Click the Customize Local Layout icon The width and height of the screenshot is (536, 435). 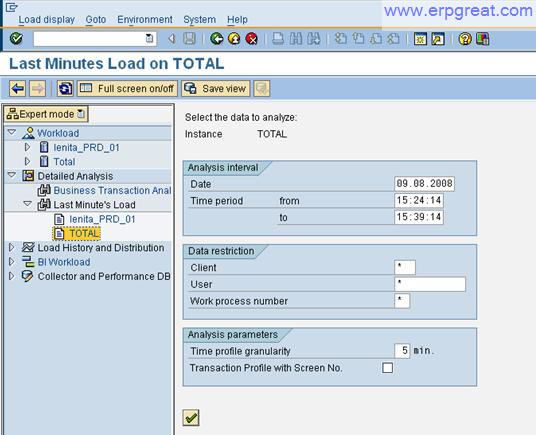click(483, 39)
